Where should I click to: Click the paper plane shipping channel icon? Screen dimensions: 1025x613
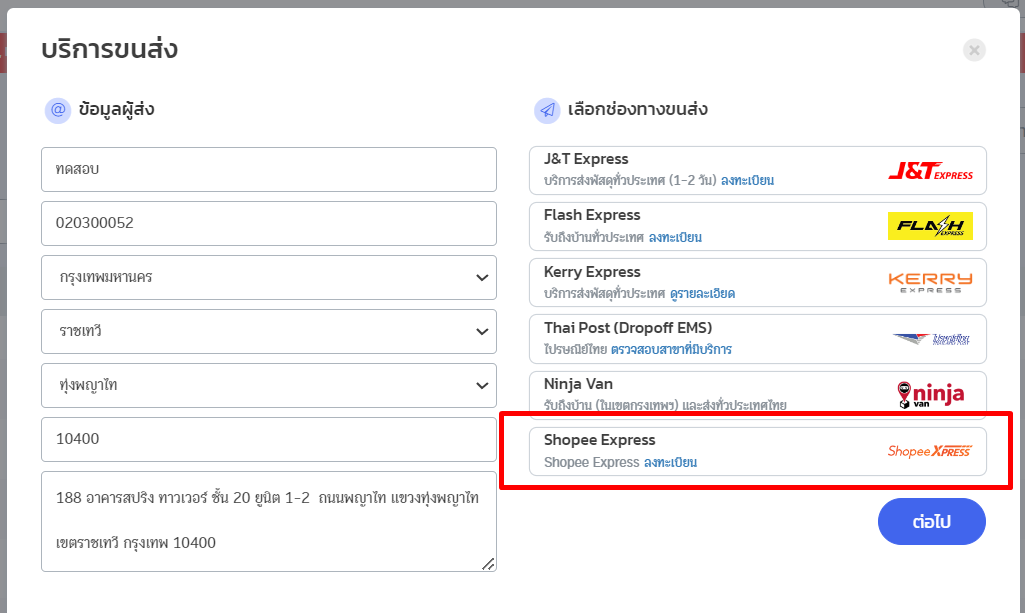(x=546, y=110)
